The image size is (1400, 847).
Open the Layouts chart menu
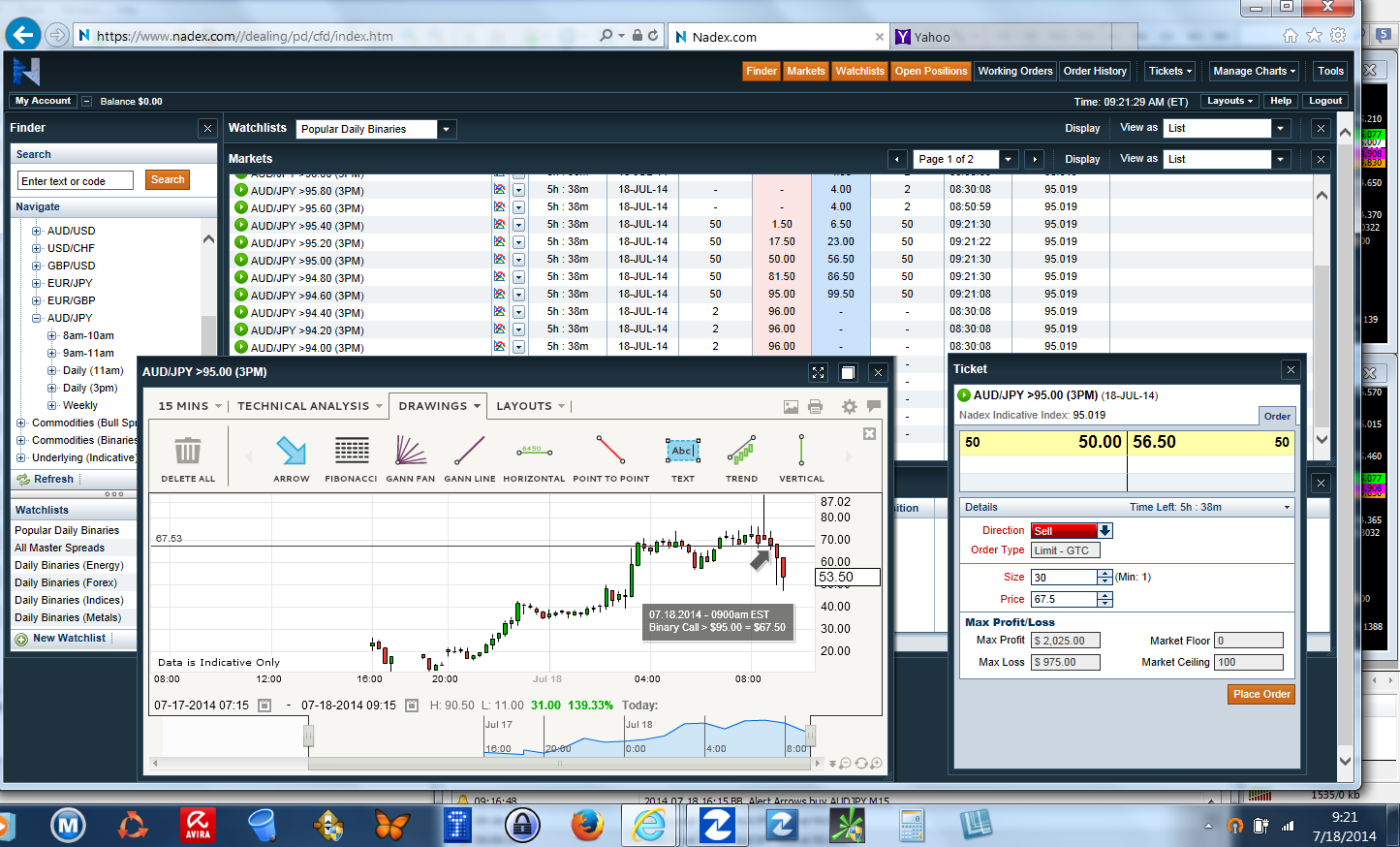pyautogui.click(x=531, y=406)
